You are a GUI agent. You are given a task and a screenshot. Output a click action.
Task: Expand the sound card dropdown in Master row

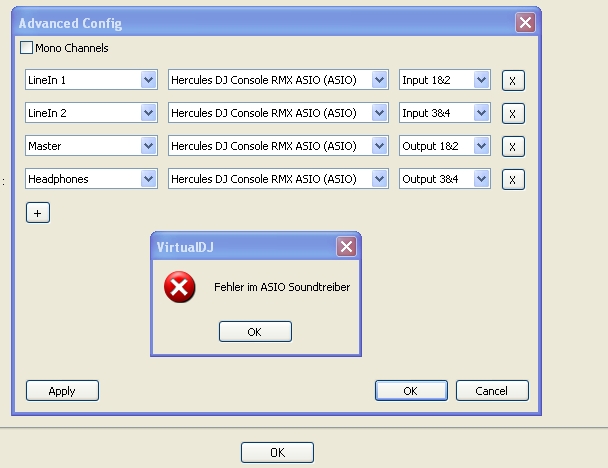click(278, 146)
